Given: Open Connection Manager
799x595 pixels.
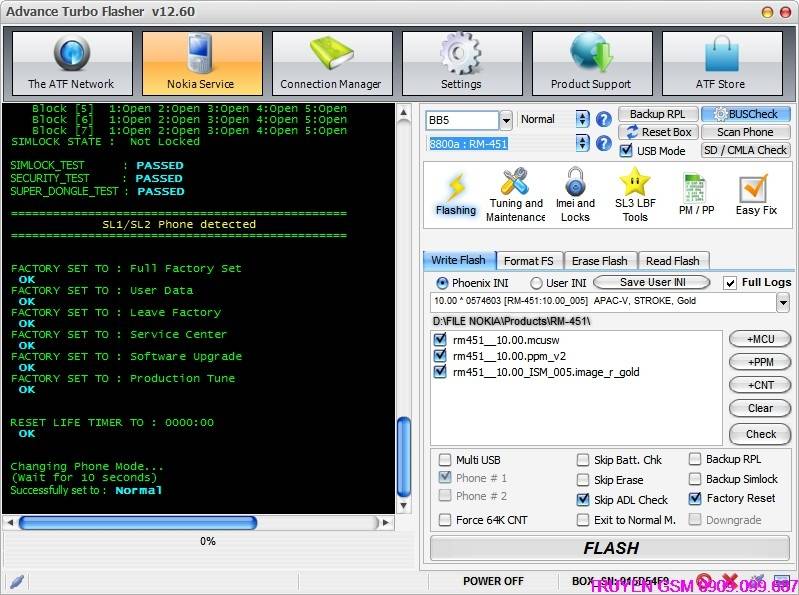Looking at the screenshot, I should 332,63.
